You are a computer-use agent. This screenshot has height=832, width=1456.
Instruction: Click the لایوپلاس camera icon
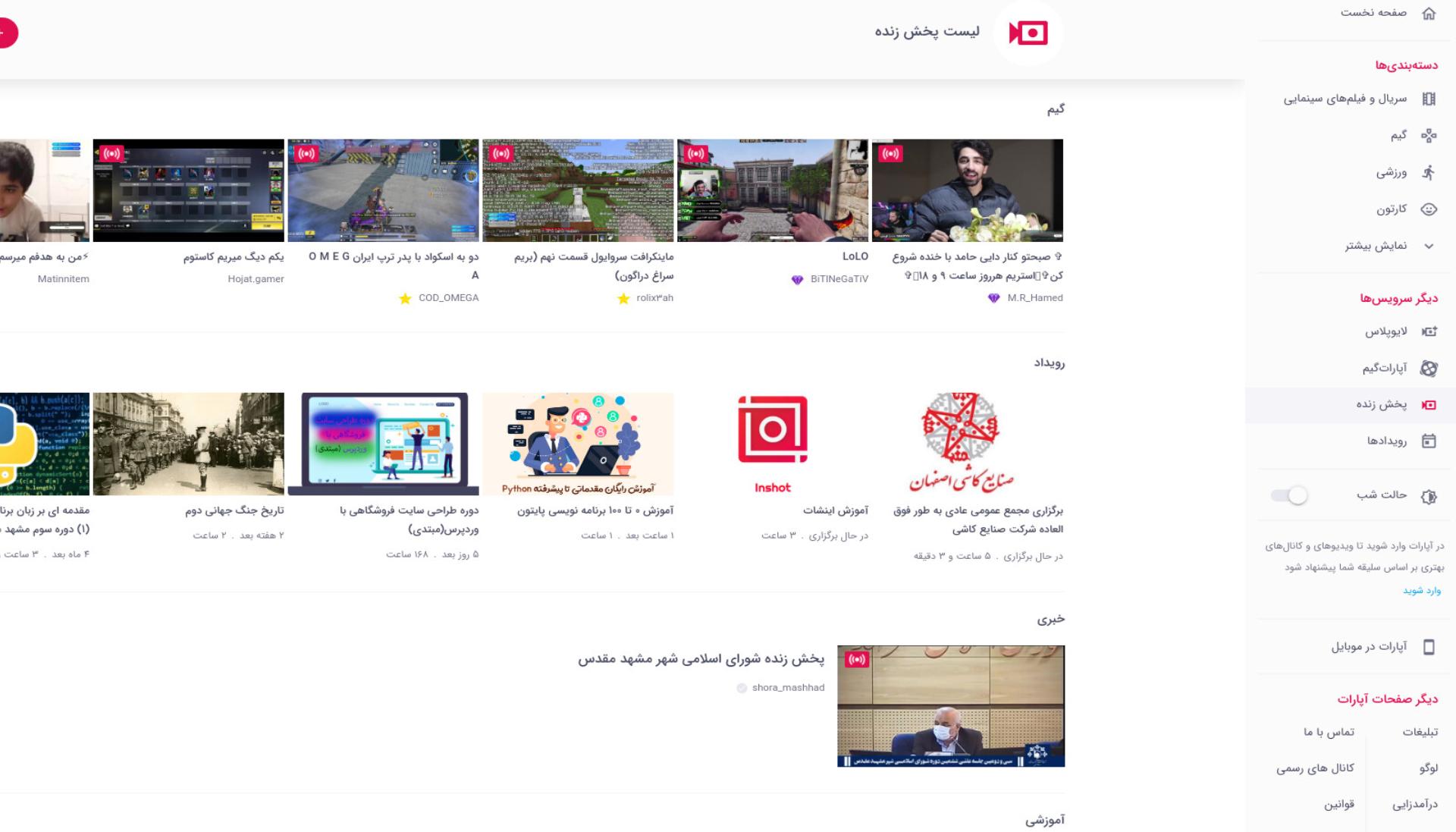pyautogui.click(x=1429, y=331)
